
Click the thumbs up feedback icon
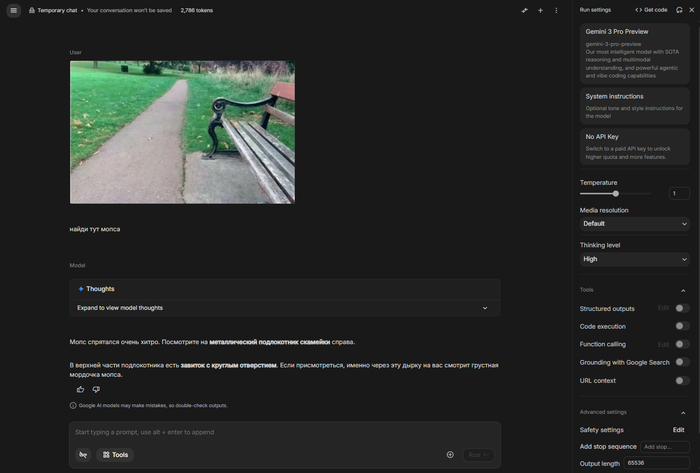81,389
